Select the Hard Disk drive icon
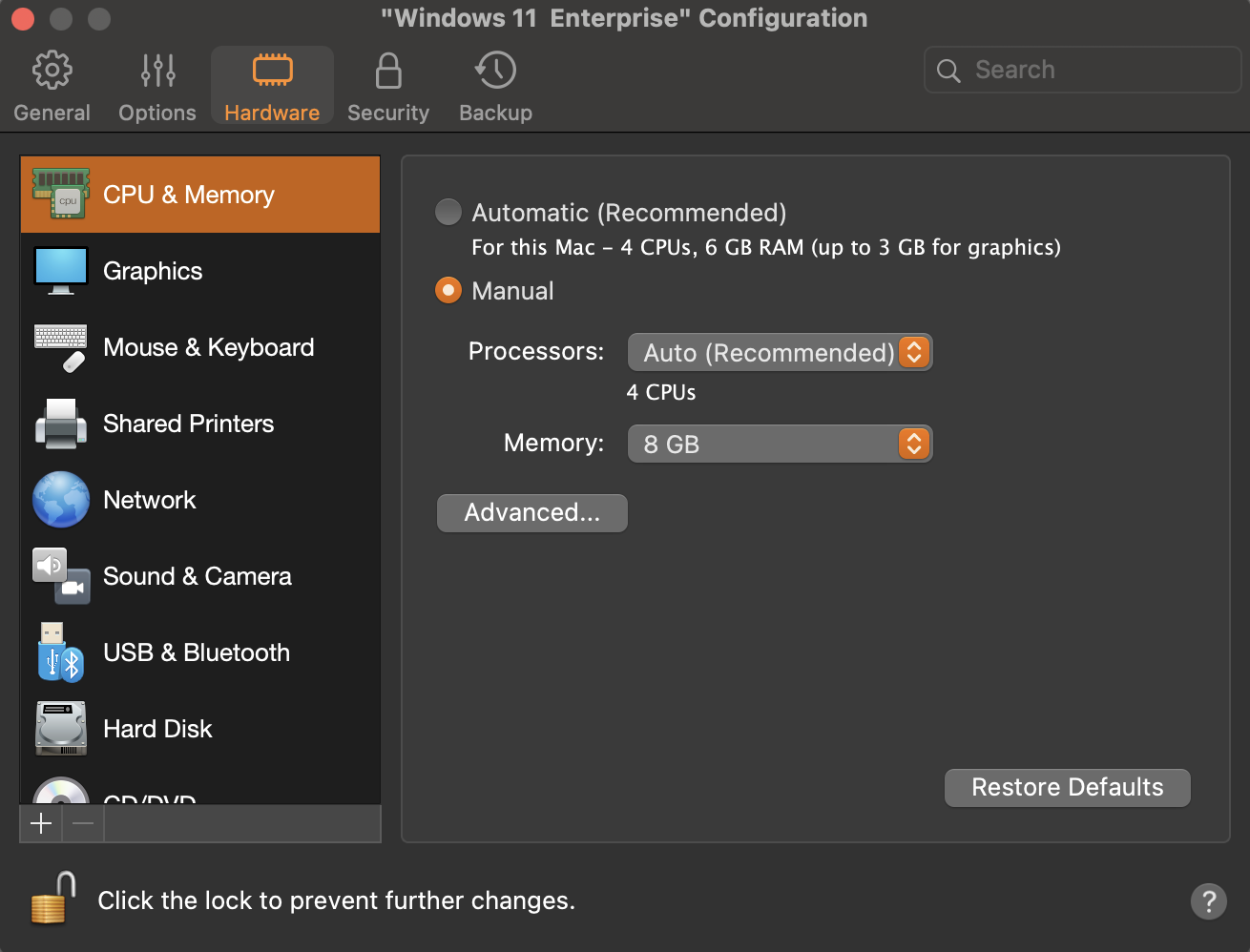Viewport: 1250px width, 952px height. (x=61, y=729)
